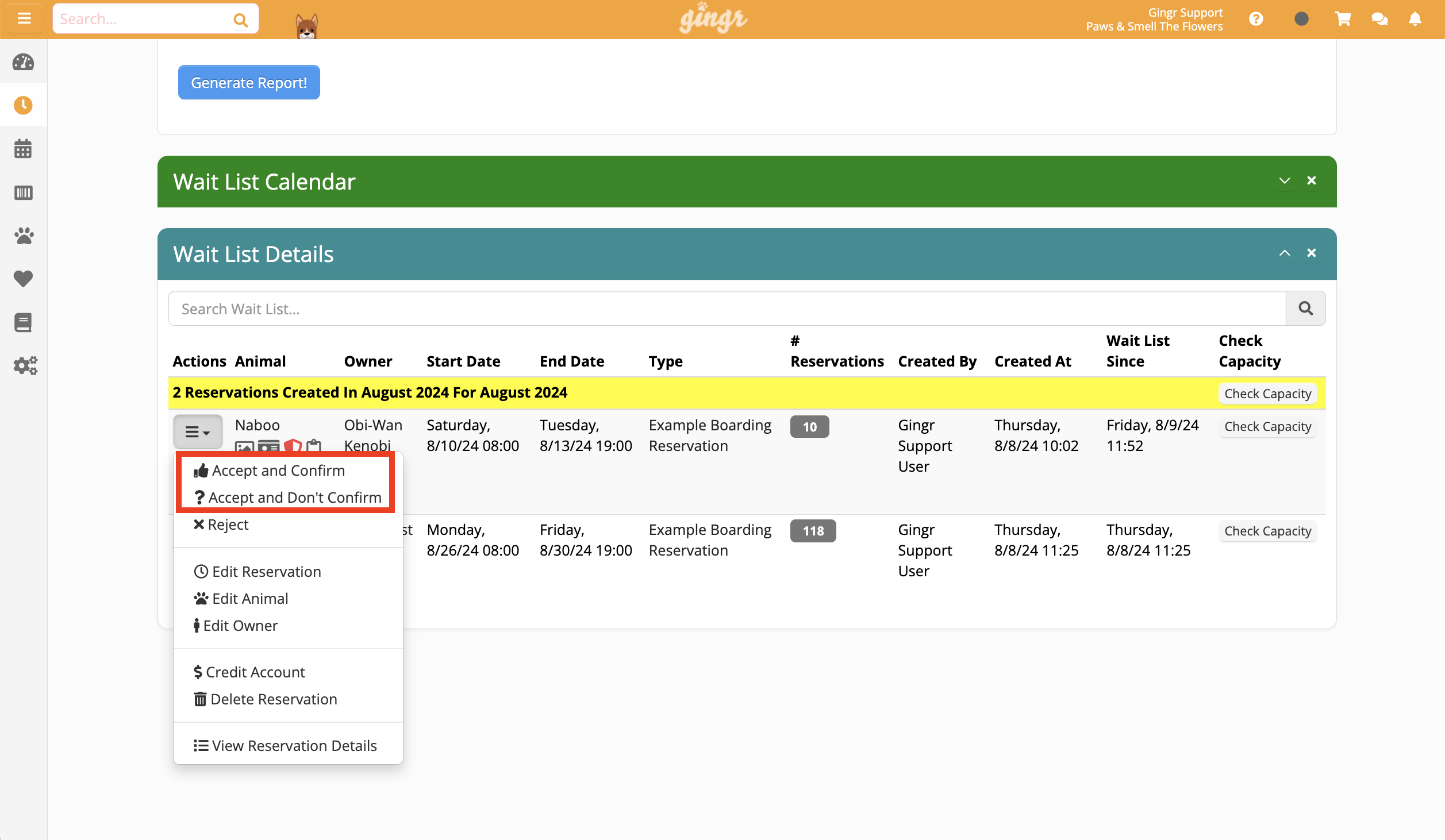Open the clock reservations sidebar icon
1445x840 pixels.
(23, 105)
